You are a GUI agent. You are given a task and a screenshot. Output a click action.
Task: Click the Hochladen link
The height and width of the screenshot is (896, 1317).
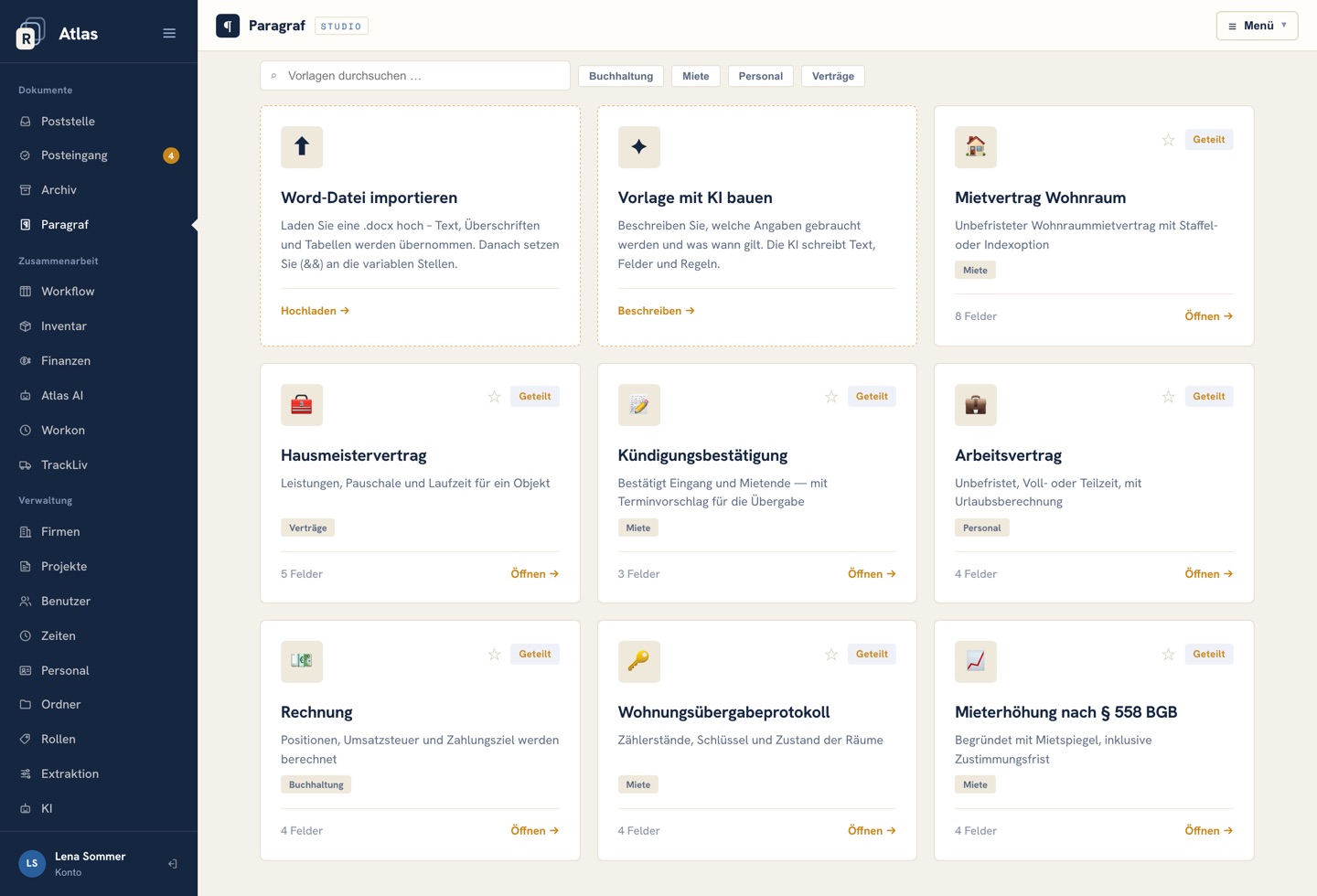(x=316, y=311)
